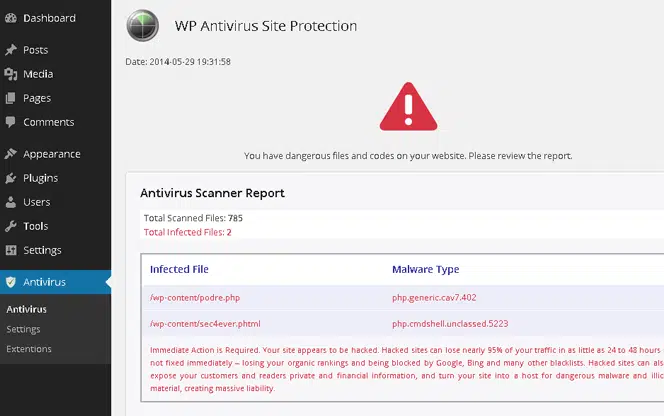The width and height of the screenshot is (664, 416).
Task: Click the Pages icon in sidebar
Action: click(x=11, y=98)
